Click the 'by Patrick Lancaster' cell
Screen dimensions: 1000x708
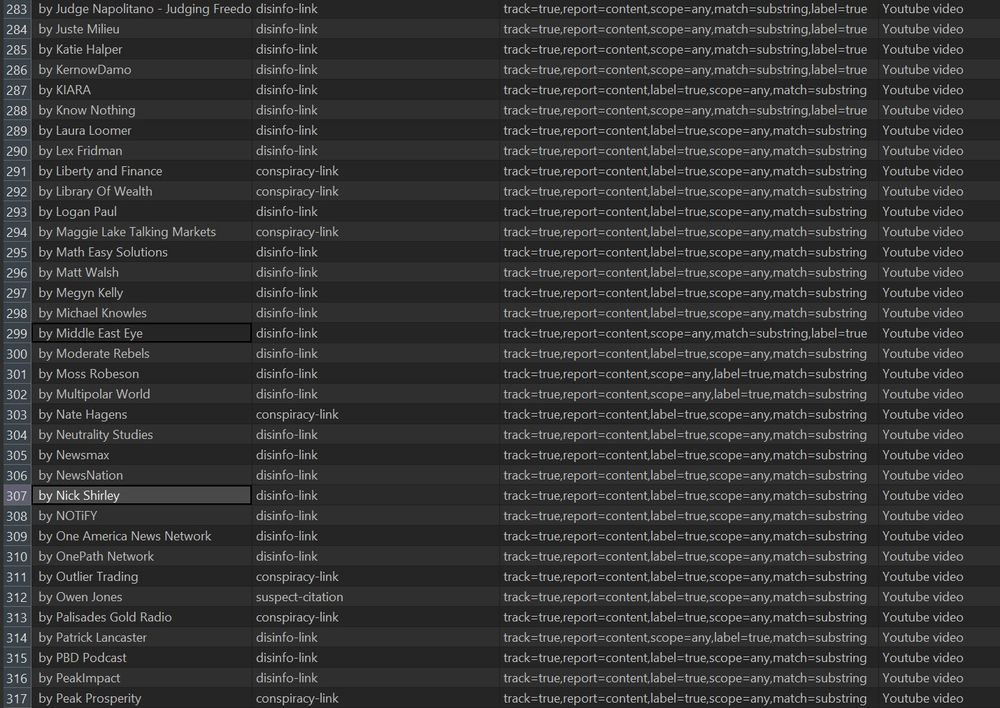pos(142,637)
